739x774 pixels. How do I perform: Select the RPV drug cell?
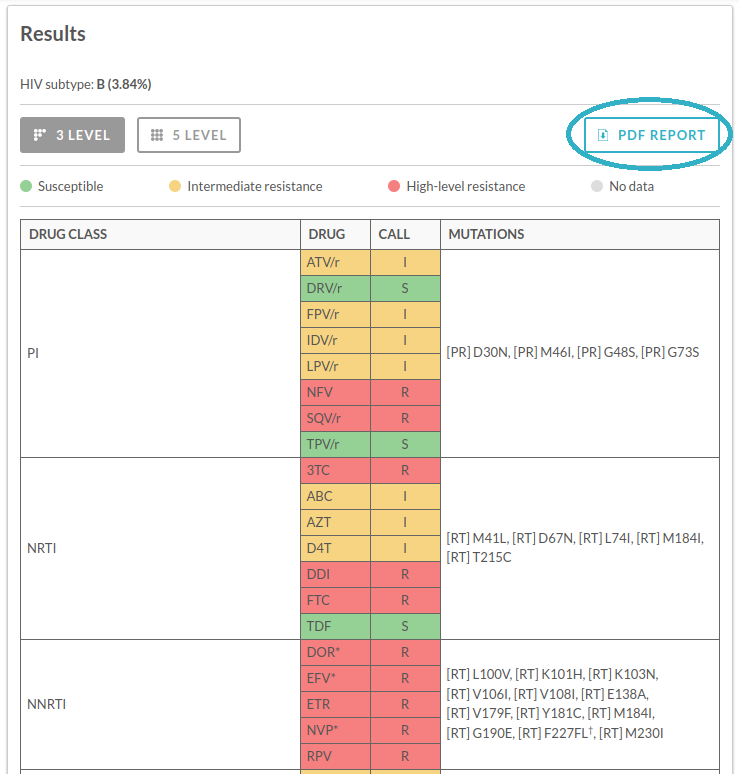tap(335, 756)
